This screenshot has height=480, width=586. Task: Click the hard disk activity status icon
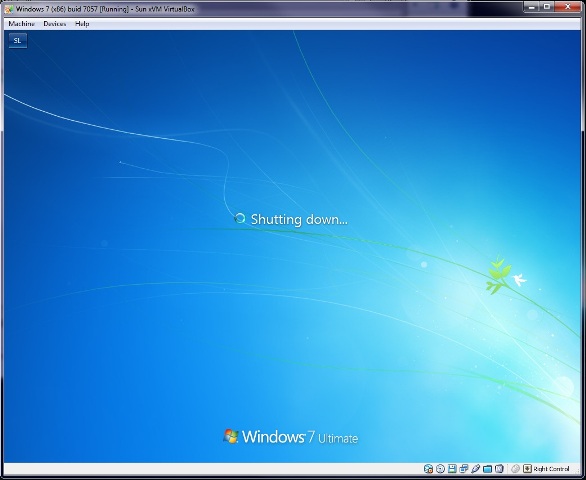[429, 468]
